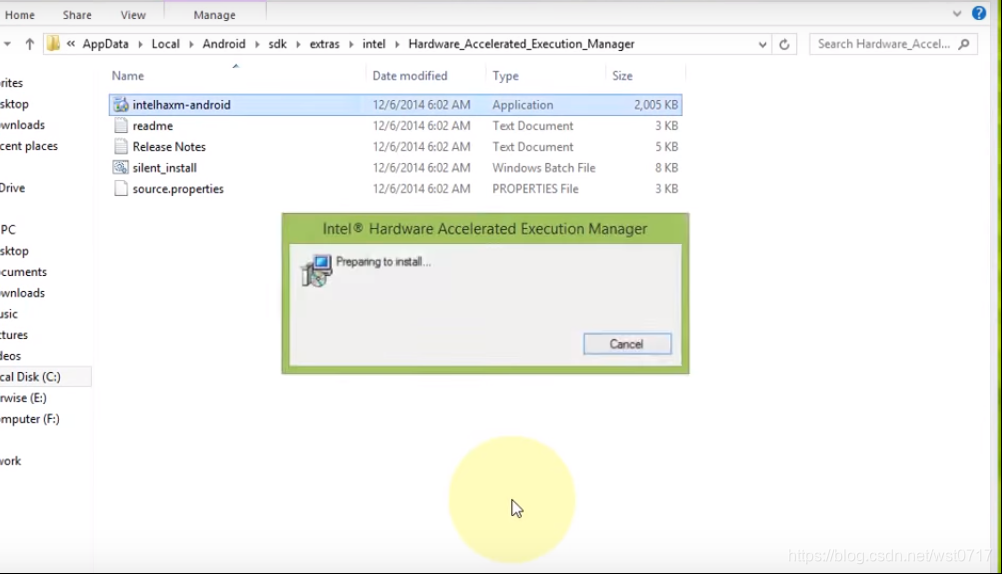Image resolution: width=1002 pixels, height=574 pixels.
Task: Select the readme file name
Action: pyautogui.click(x=153, y=126)
